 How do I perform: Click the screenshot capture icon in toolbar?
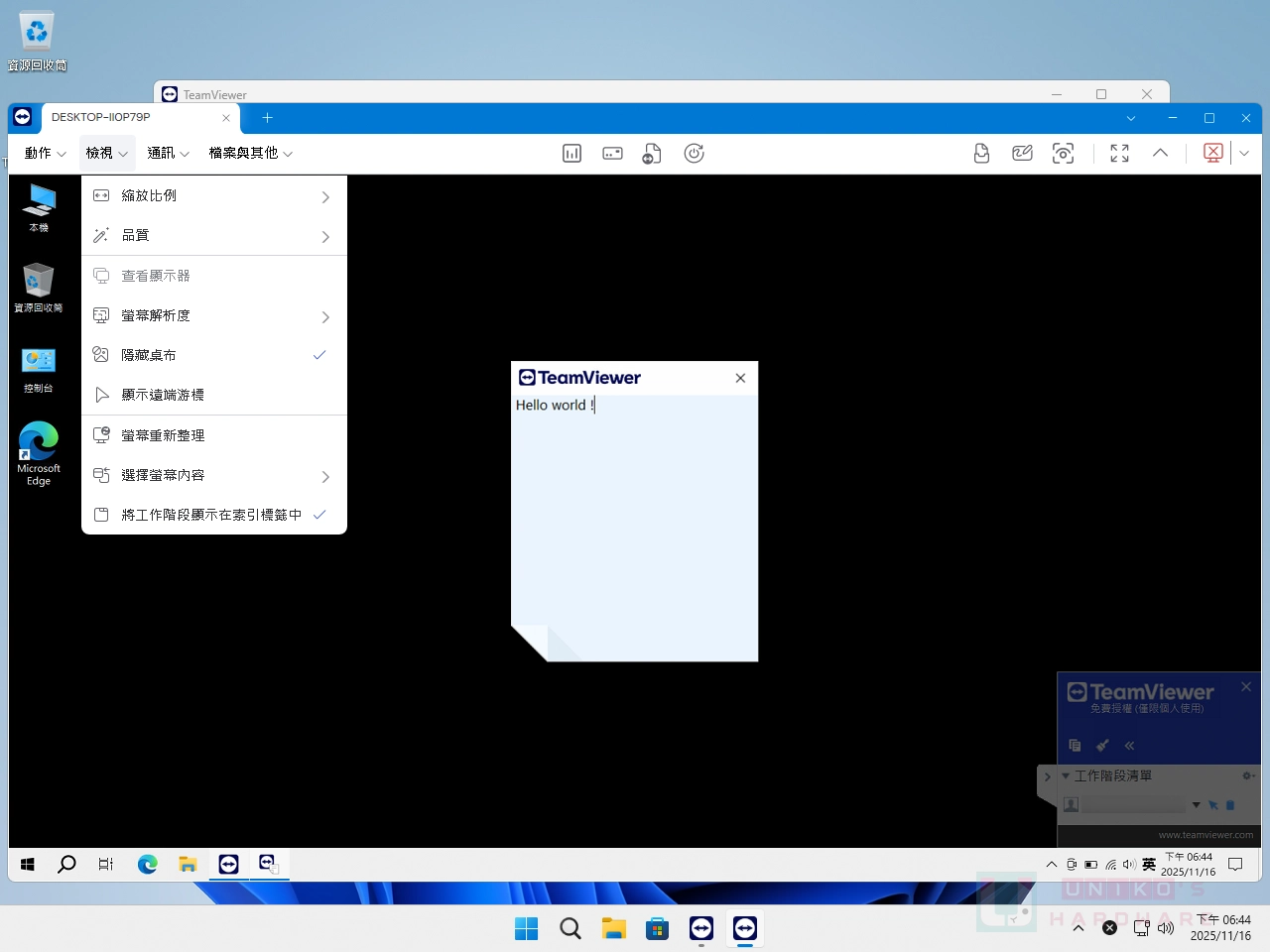coord(1063,153)
